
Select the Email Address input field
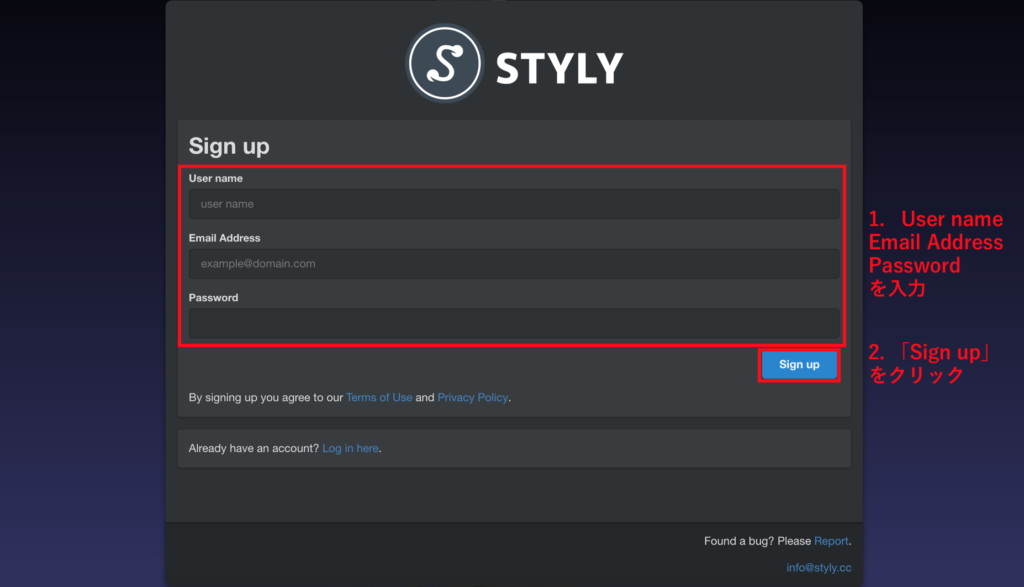coord(514,264)
